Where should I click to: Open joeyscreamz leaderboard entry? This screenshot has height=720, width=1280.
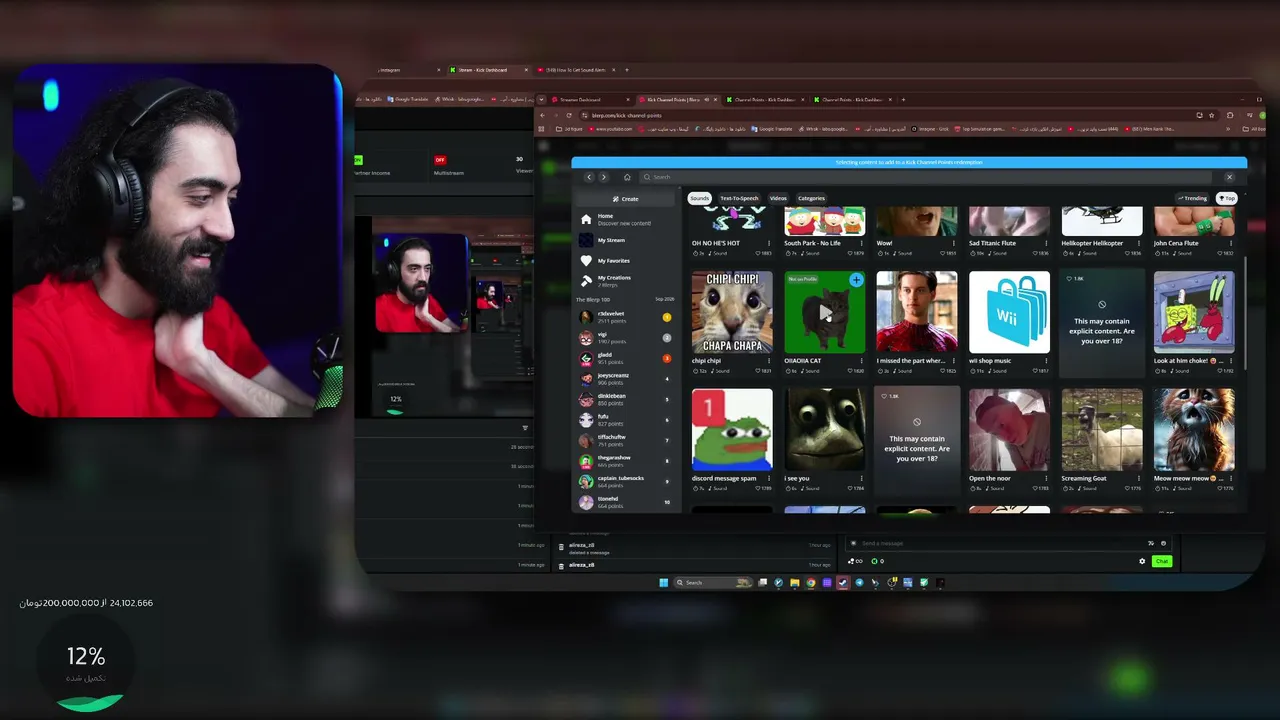point(626,378)
